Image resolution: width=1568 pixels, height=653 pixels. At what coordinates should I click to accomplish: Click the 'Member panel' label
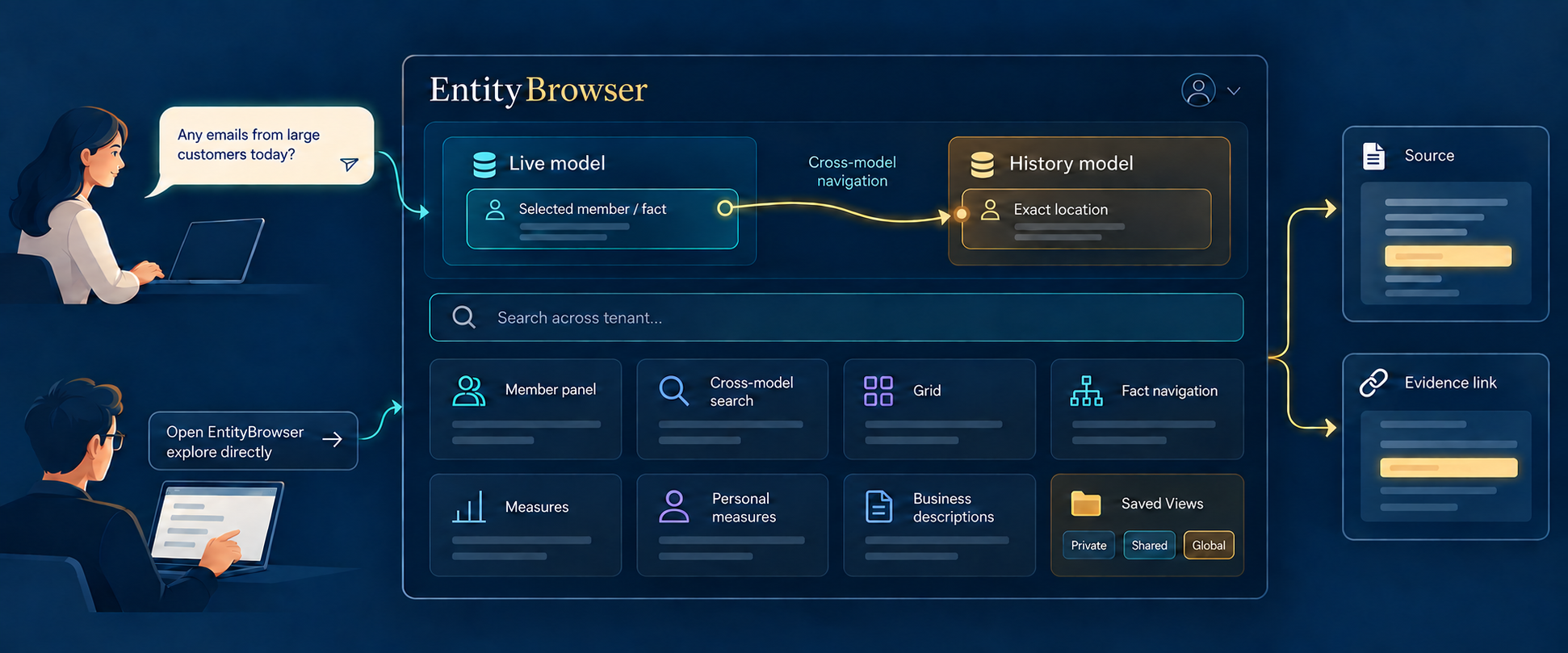click(x=551, y=390)
